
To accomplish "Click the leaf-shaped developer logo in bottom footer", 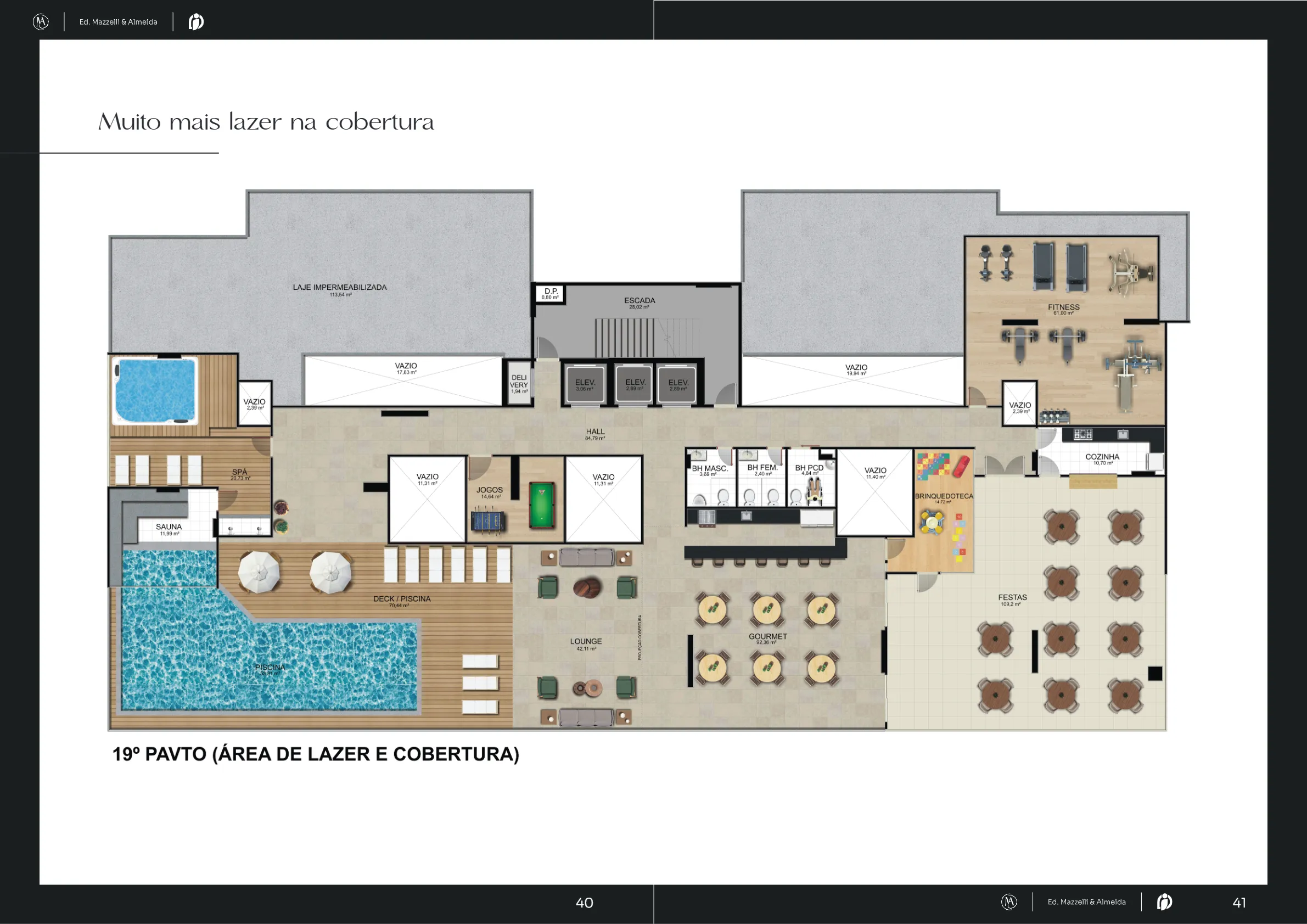I will (1164, 902).
